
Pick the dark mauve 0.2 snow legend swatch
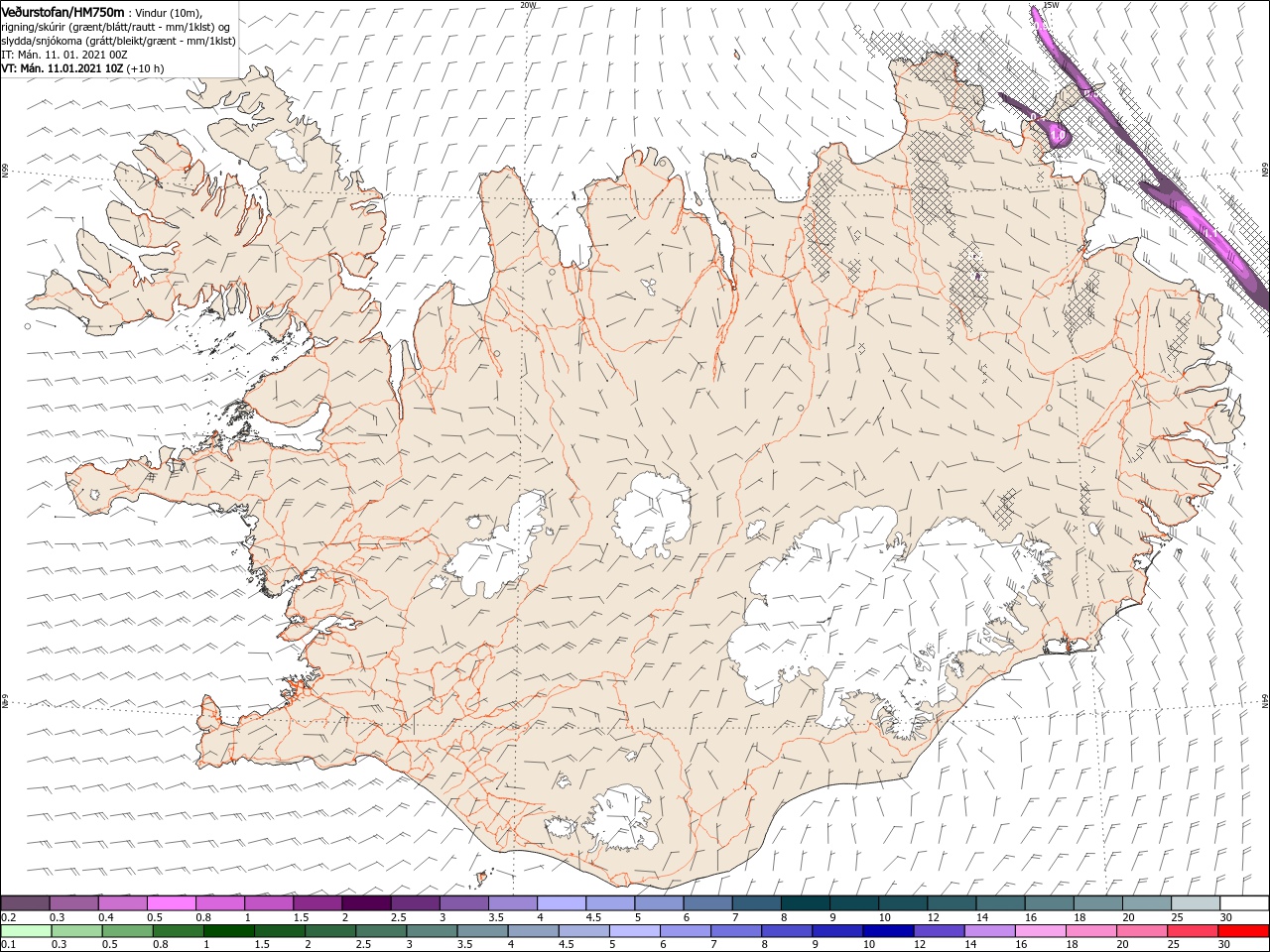pyautogui.click(x=27, y=903)
